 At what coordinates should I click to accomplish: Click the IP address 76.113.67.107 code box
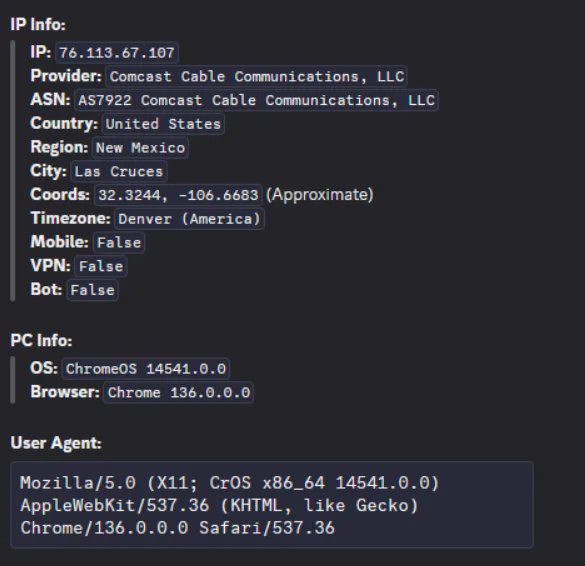[117, 53]
